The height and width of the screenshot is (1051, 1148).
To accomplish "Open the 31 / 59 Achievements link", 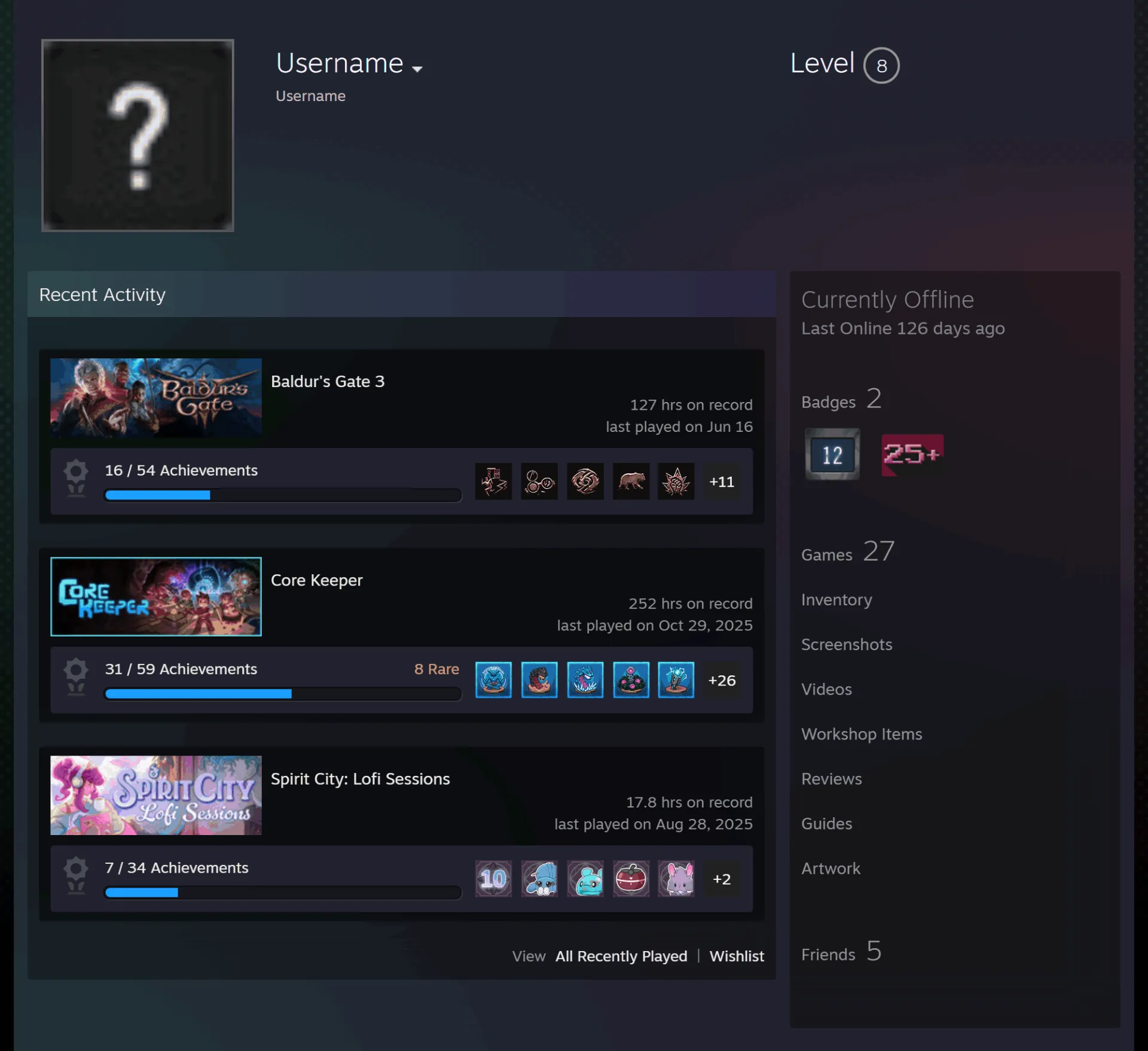I will click(x=181, y=669).
